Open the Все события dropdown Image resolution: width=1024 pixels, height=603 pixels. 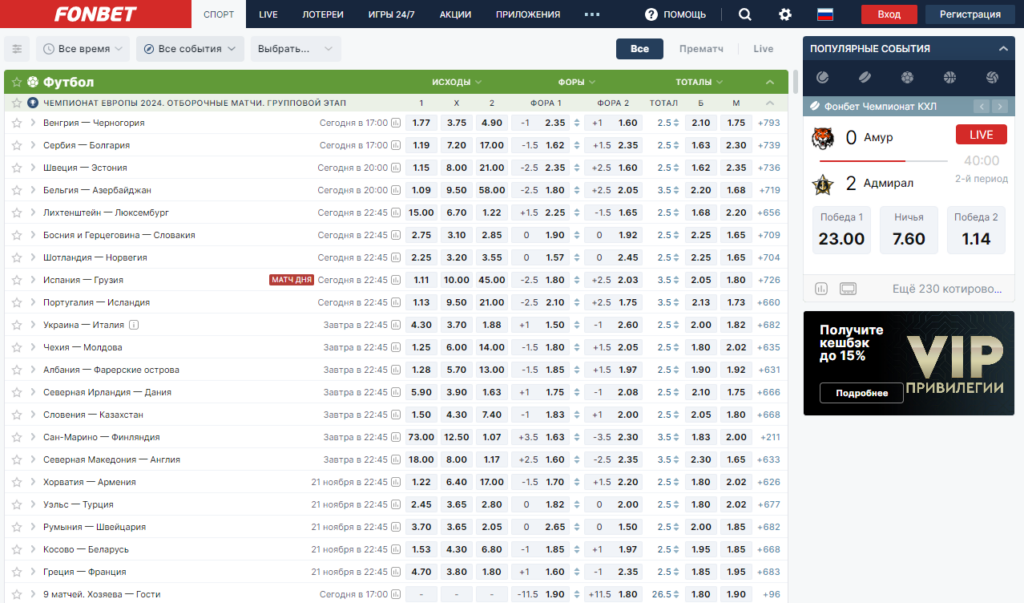tap(190, 49)
